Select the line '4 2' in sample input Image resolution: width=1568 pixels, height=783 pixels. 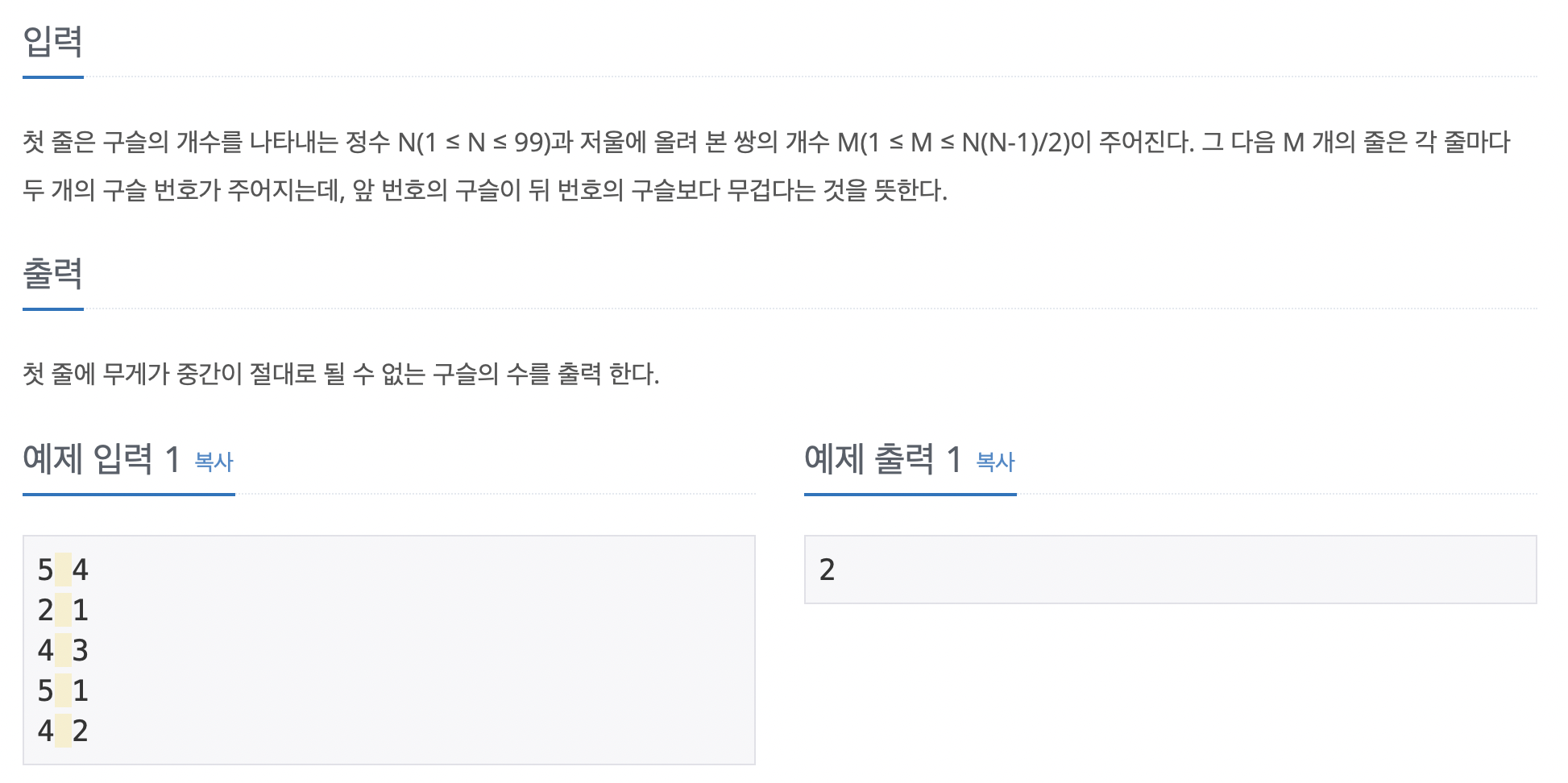click(63, 731)
